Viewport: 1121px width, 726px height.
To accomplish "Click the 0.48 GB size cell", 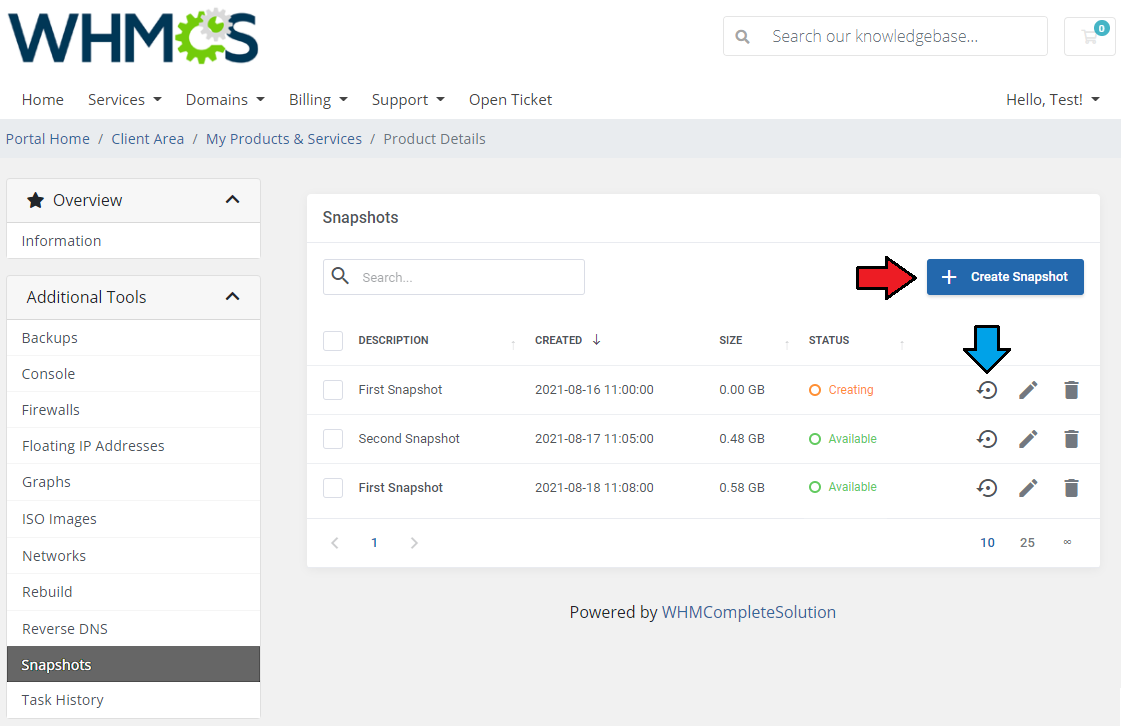I will (x=742, y=438).
